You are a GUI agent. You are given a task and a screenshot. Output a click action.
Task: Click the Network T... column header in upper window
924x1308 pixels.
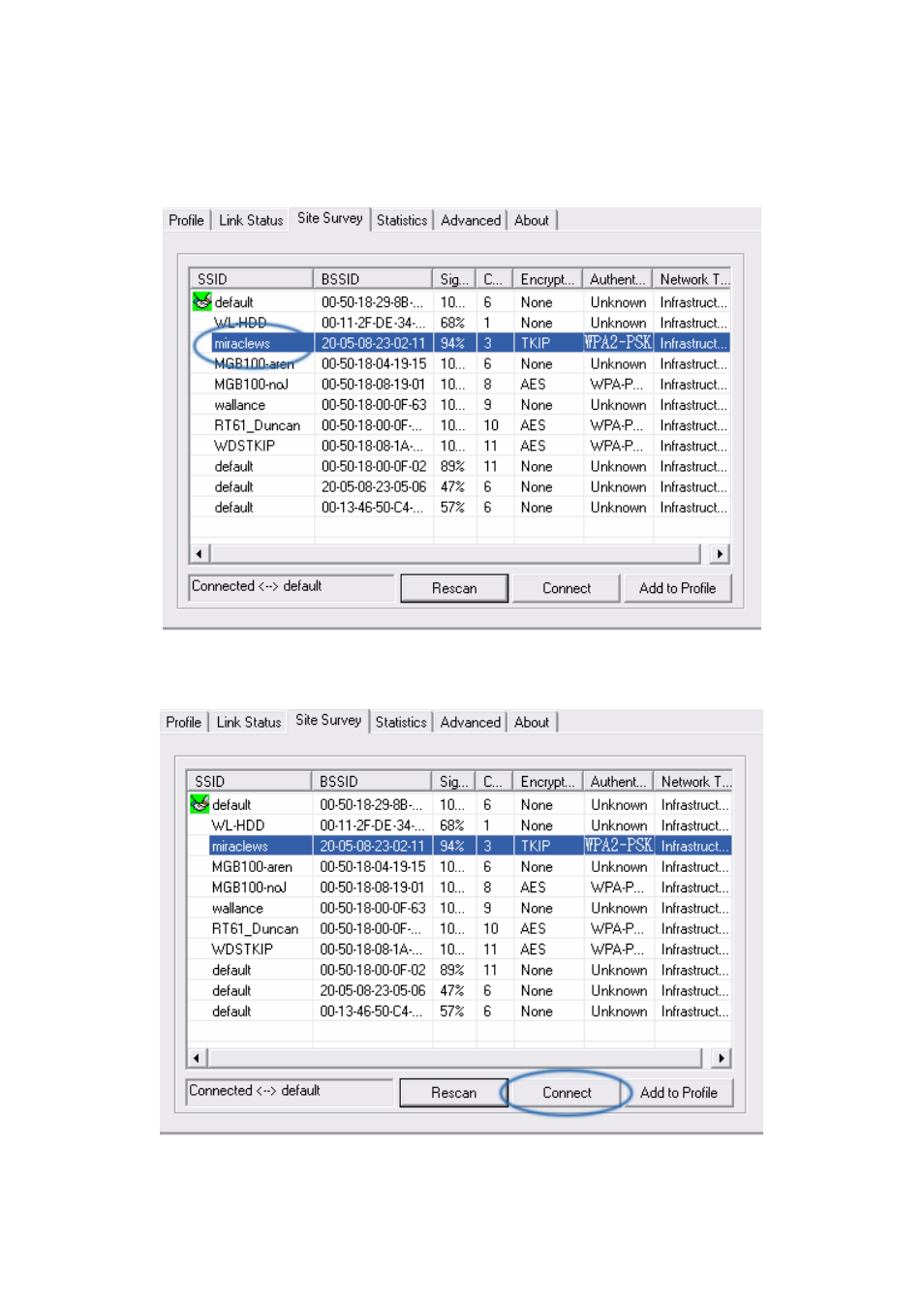pyautogui.click(x=692, y=279)
